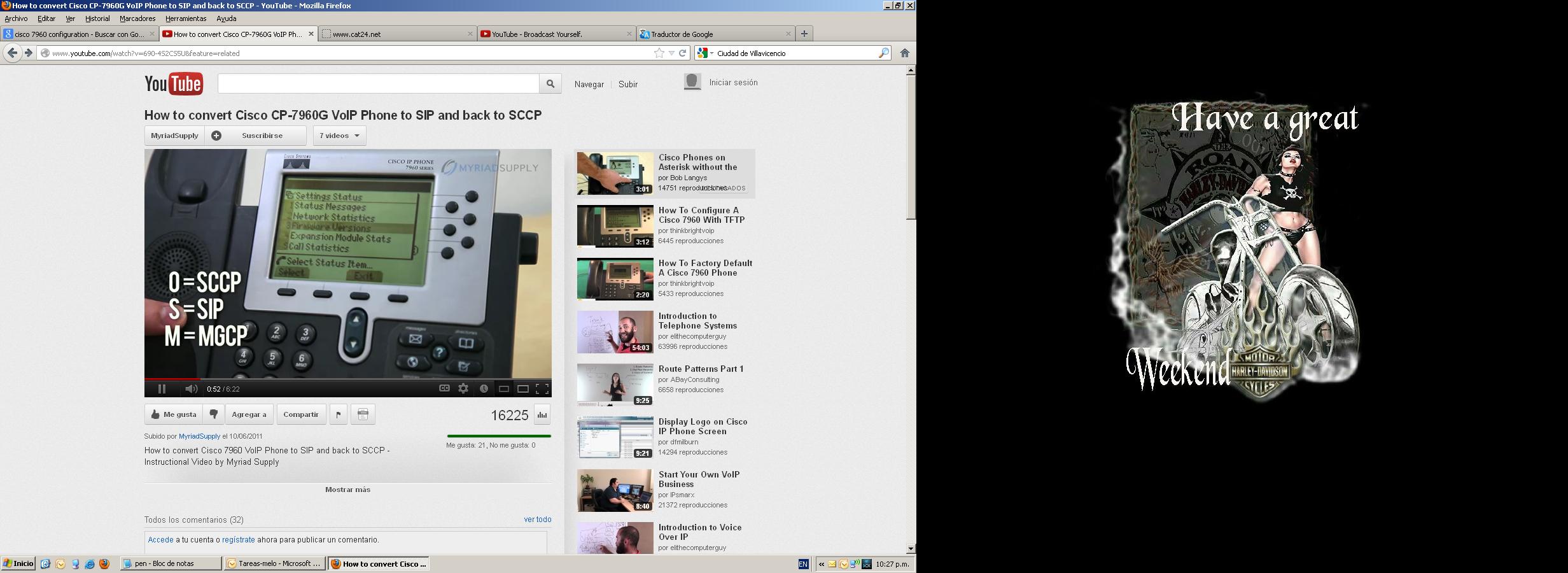The width and height of the screenshot is (1568, 573).
Task: Show video statistics chart
Action: tap(542, 414)
